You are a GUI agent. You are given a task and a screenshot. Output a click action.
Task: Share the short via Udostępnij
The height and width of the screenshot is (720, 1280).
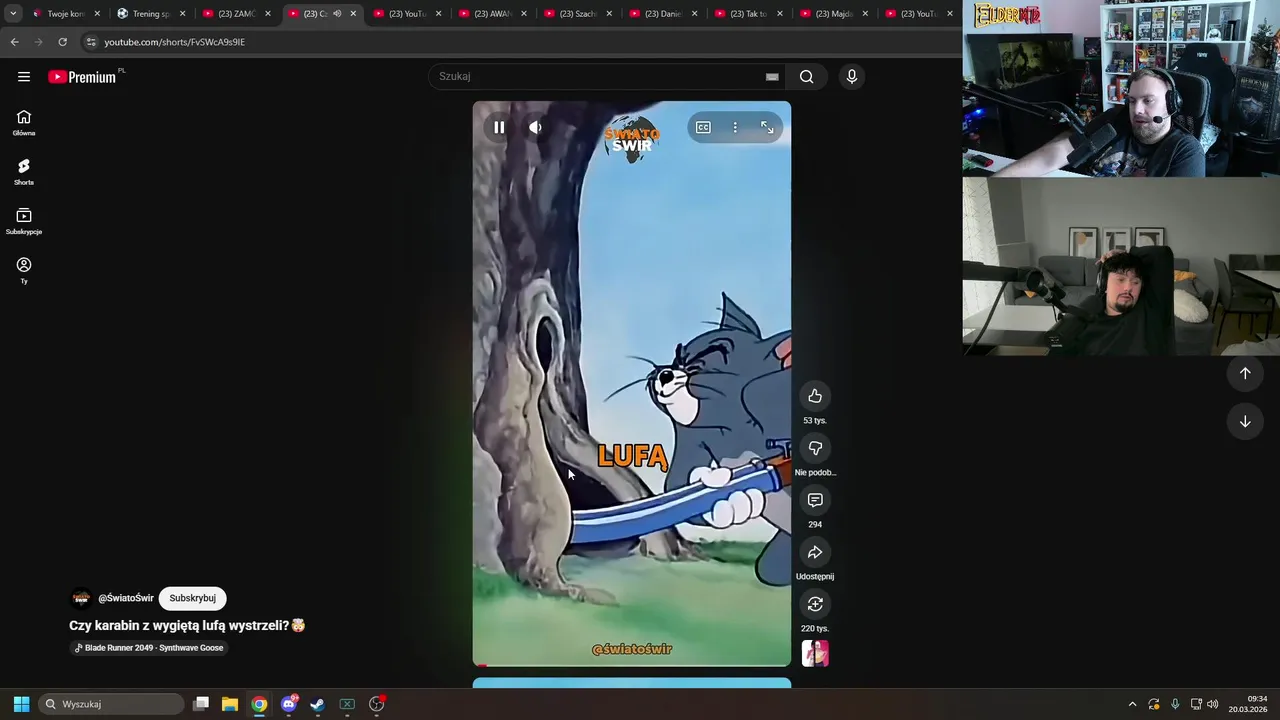point(815,552)
